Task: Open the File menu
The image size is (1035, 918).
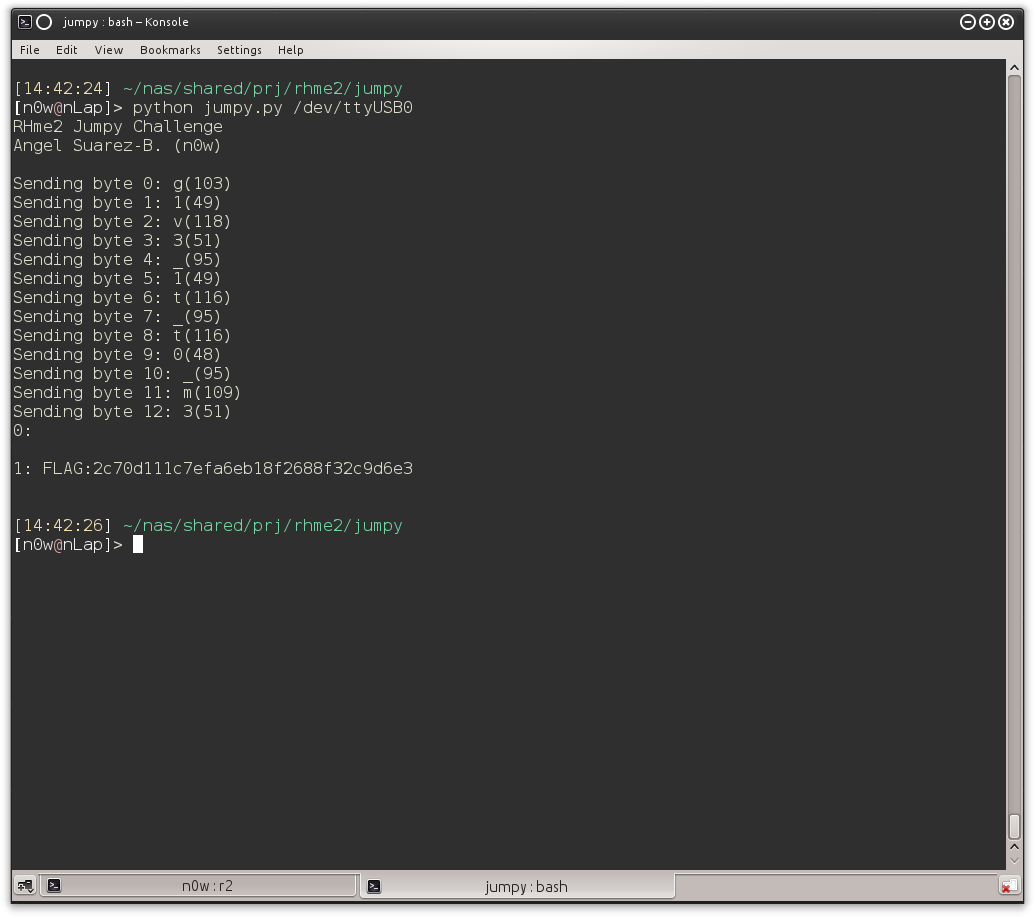Action: point(29,49)
